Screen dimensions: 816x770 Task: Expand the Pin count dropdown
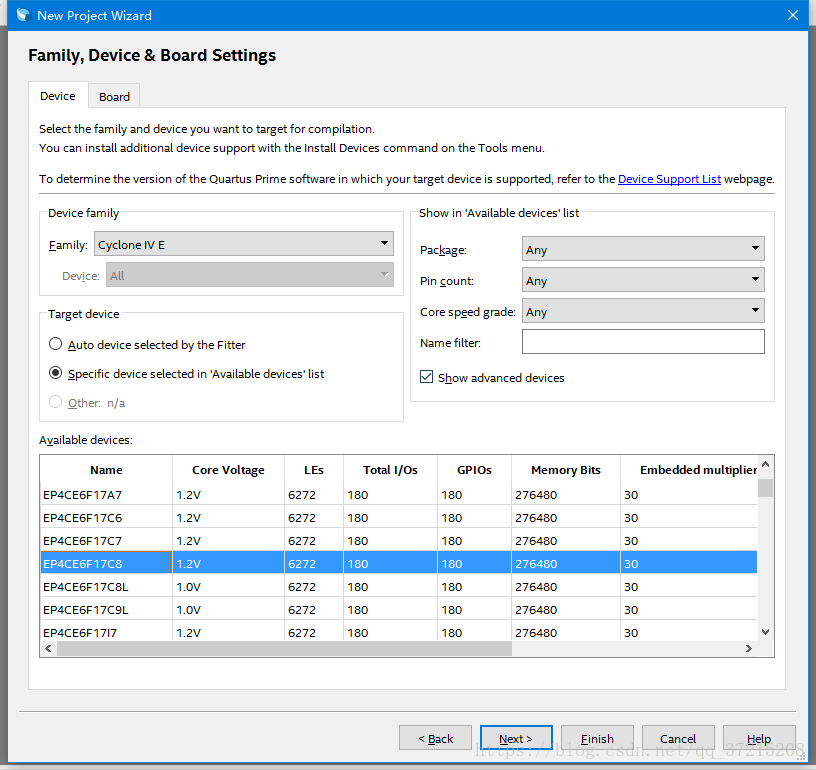tap(643, 280)
